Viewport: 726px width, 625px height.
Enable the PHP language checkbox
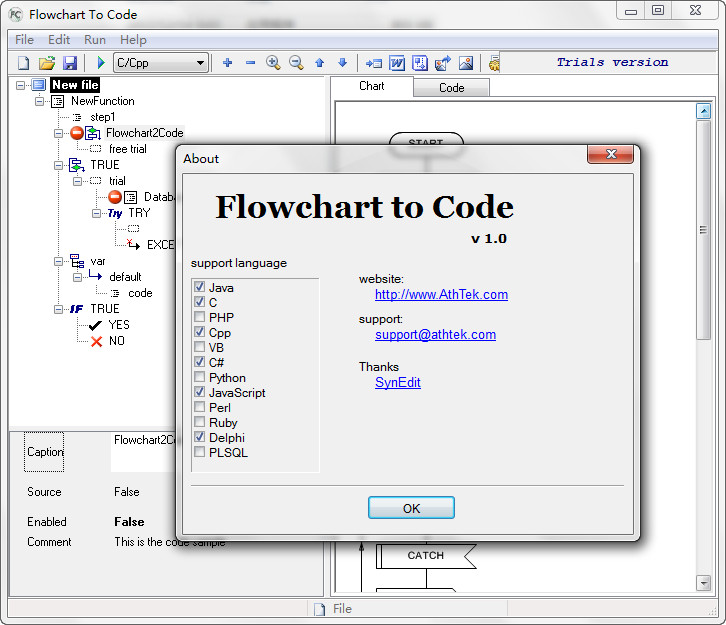[200, 317]
